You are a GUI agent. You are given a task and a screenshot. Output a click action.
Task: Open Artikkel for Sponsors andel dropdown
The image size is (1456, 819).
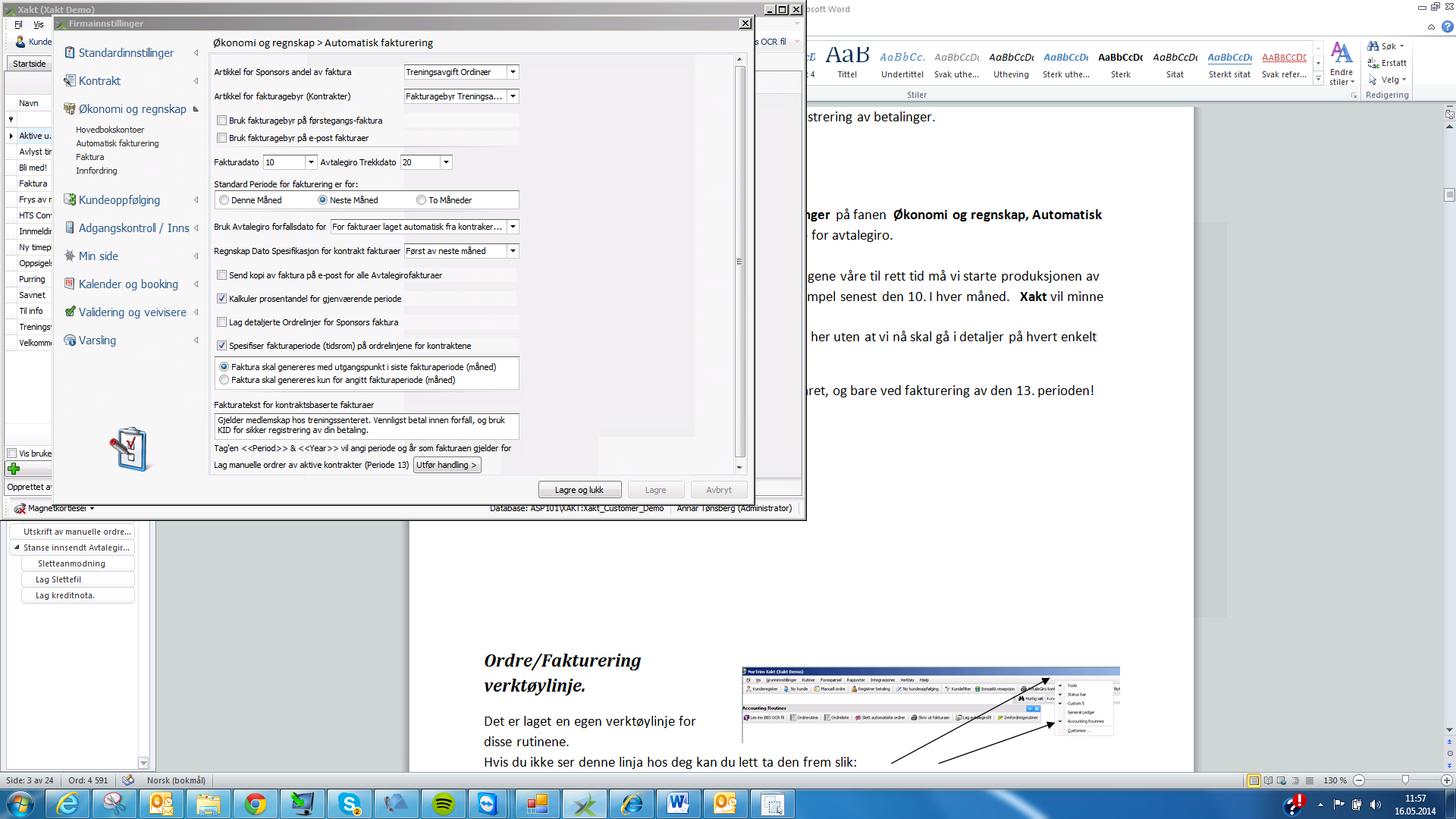pos(513,72)
